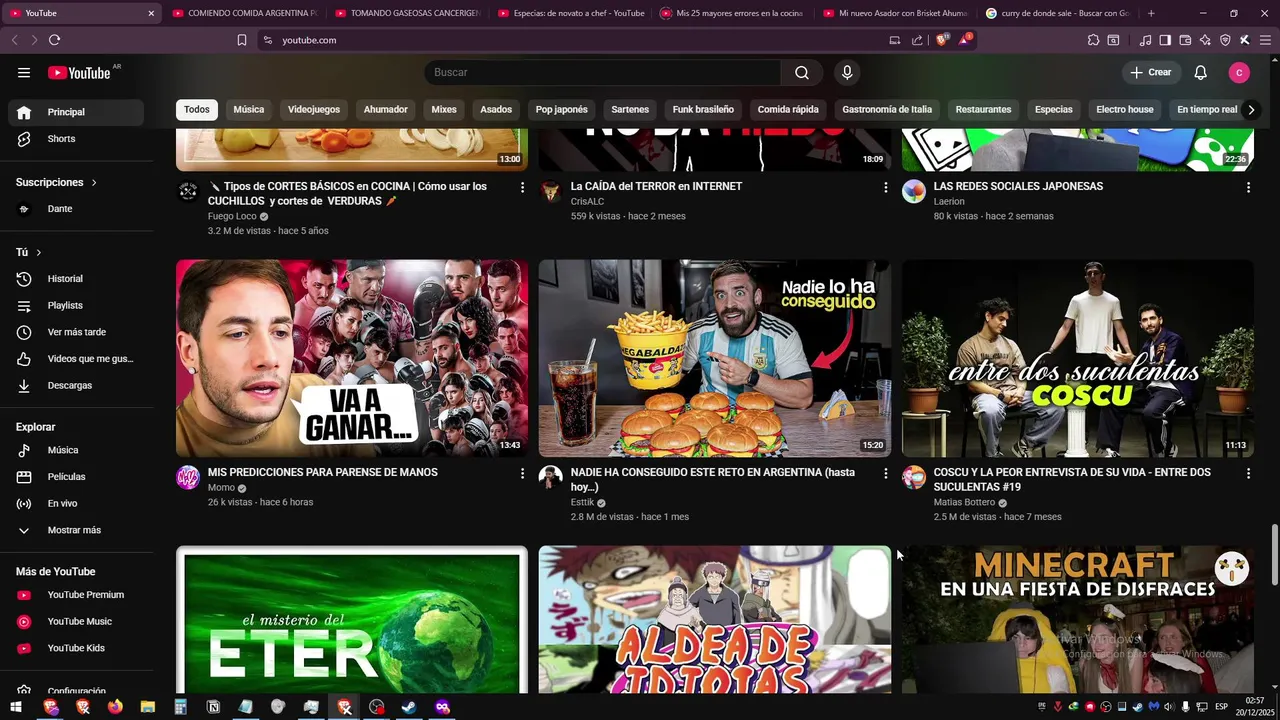Open Música under Explorar
1280x720 pixels.
(x=76, y=450)
